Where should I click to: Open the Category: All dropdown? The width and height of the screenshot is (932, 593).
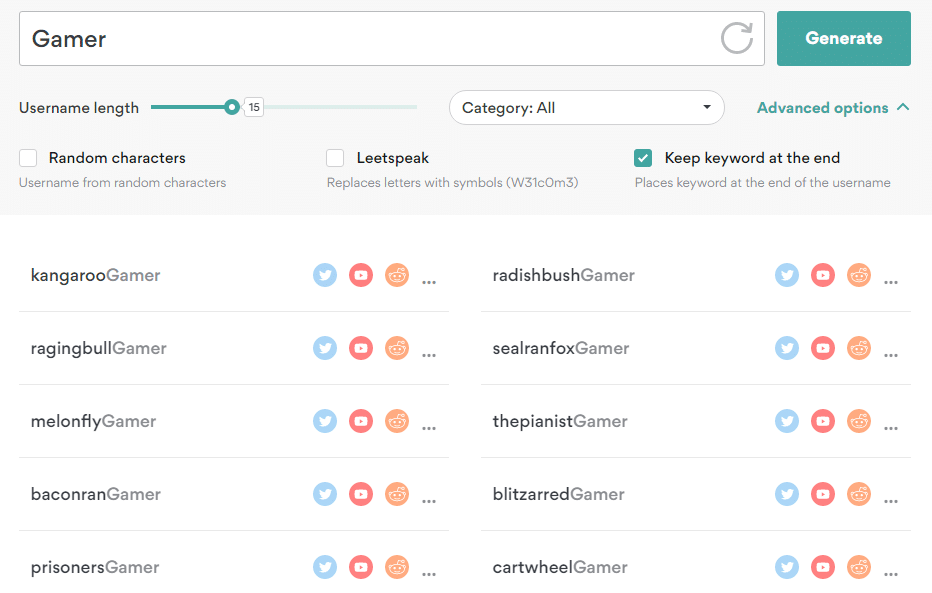pos(587,108)
